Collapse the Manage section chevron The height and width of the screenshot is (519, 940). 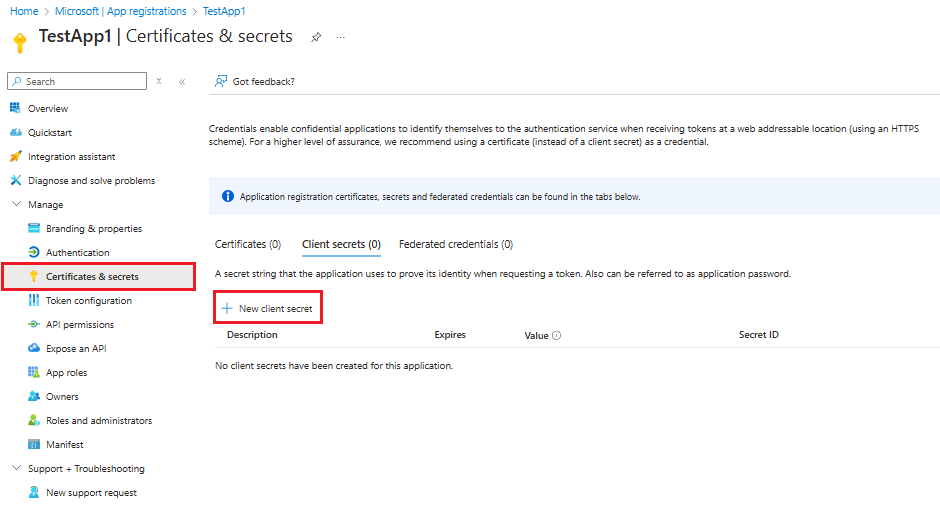pyautogui.click(x=16, y=204)
